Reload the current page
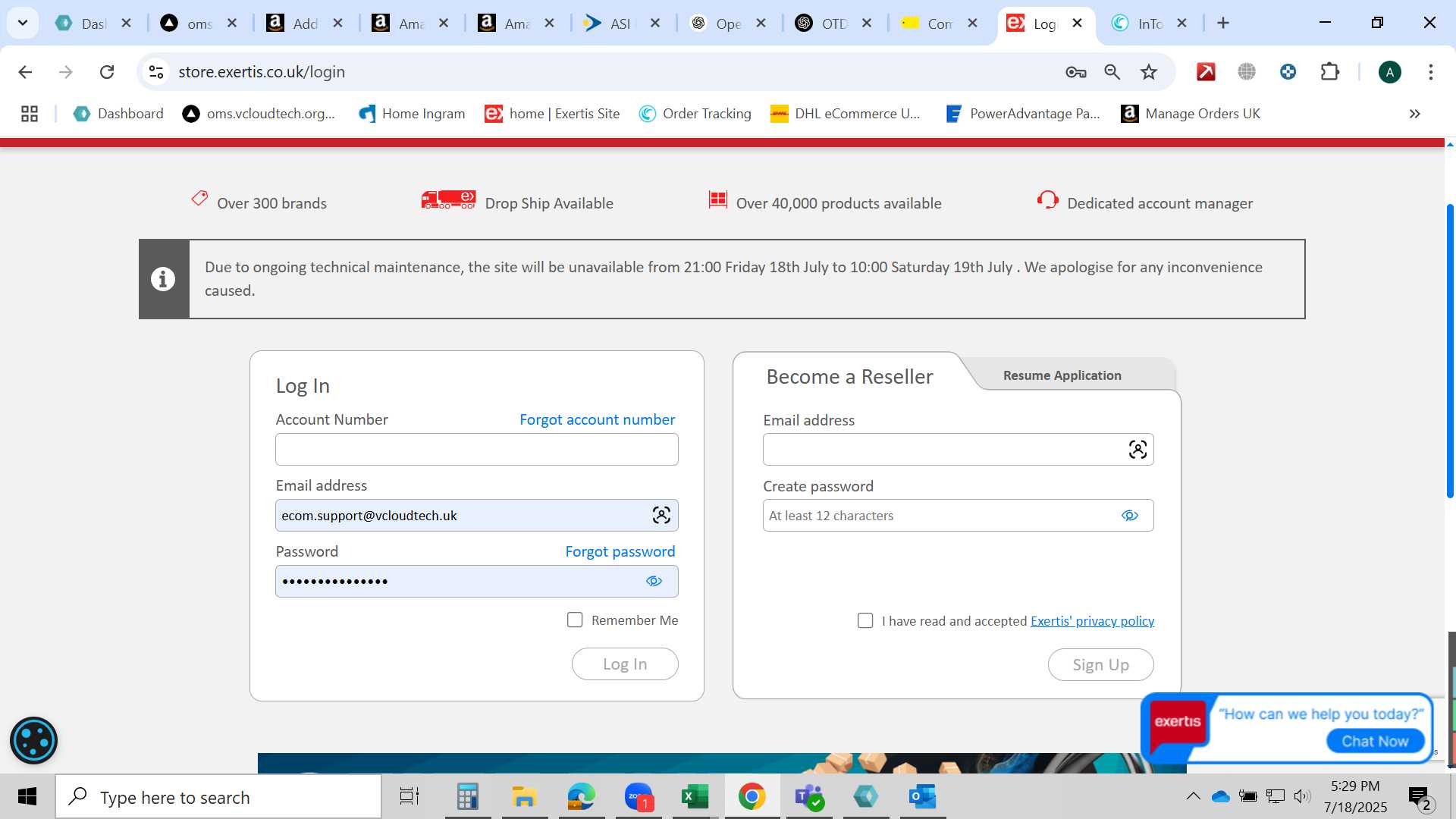 tap(107, 72)
